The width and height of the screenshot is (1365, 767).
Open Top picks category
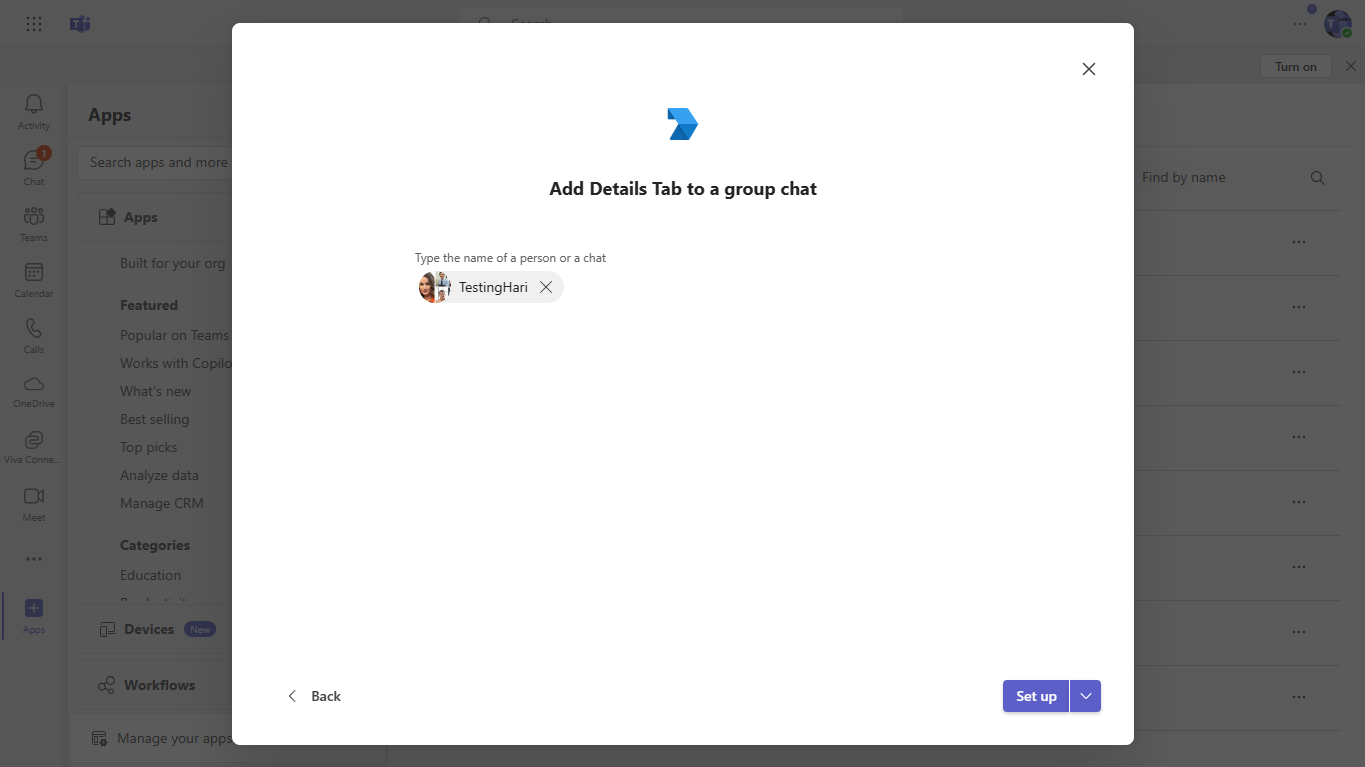click(148, 447)
